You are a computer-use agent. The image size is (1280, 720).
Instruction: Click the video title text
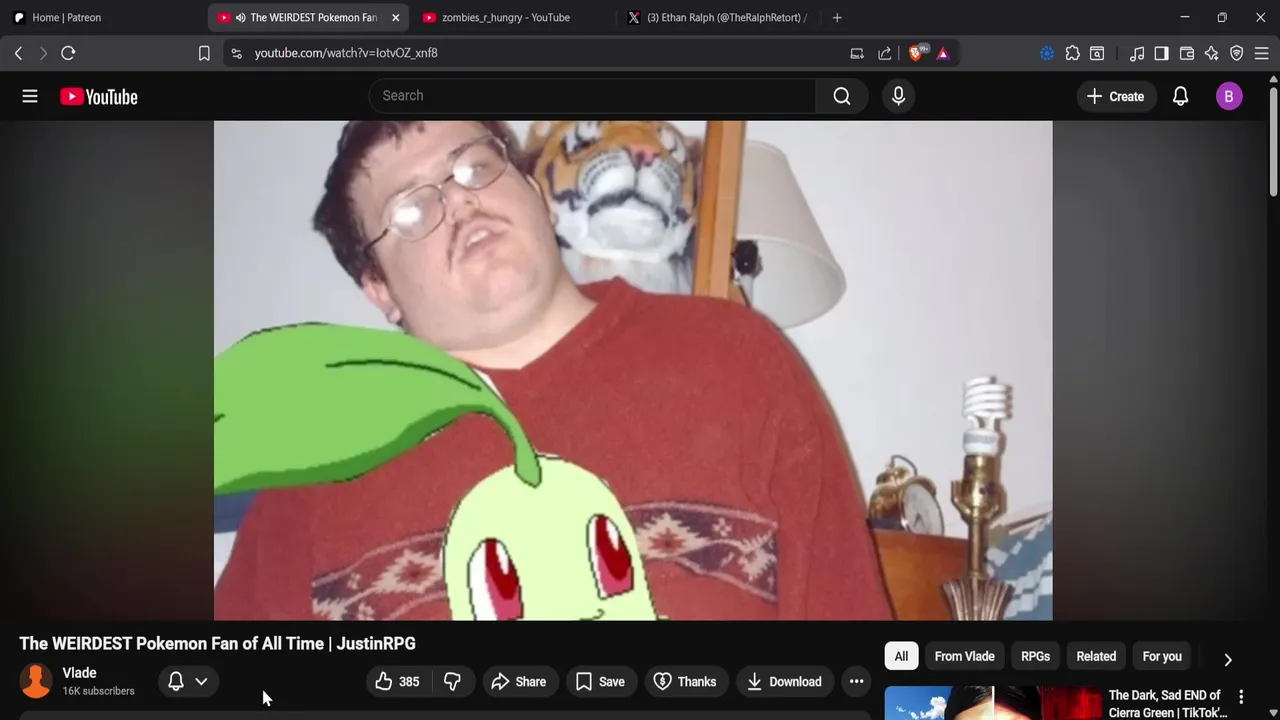[x=217, y=643]
